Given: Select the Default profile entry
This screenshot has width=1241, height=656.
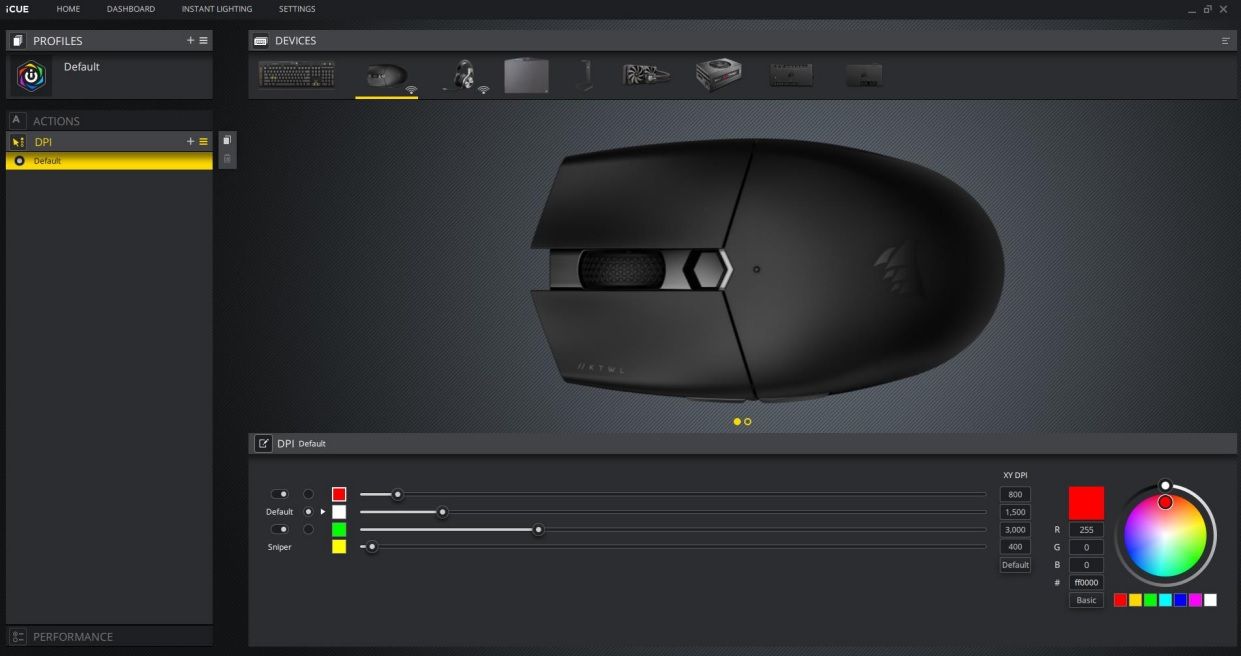Looking at the screenshot, I should [x=110, y=76].
